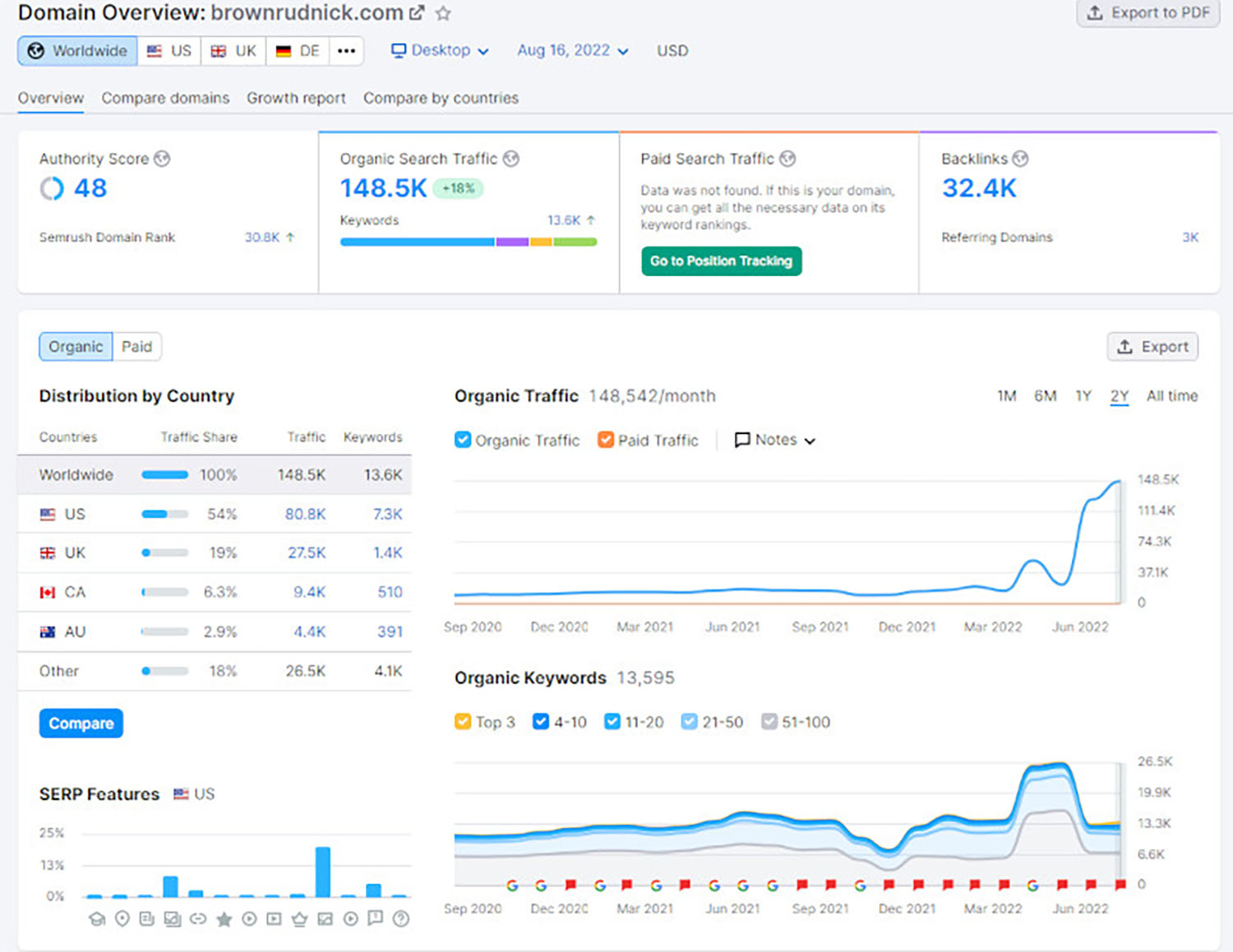Image resolution: width=1233 pixels, height=952 pixels.
Task: Click the map pin SERP feature icon
Action: (122, 919)
